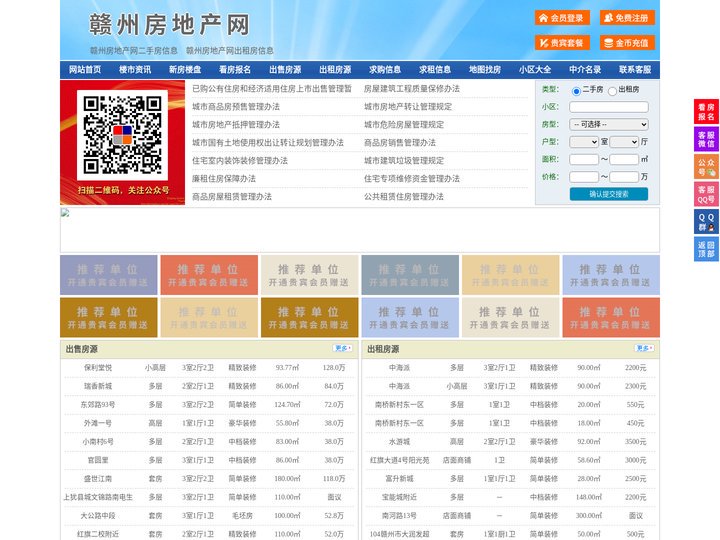Click the 小区 input field
This screenshot has height=540, width=720.
tap(608, 107)
